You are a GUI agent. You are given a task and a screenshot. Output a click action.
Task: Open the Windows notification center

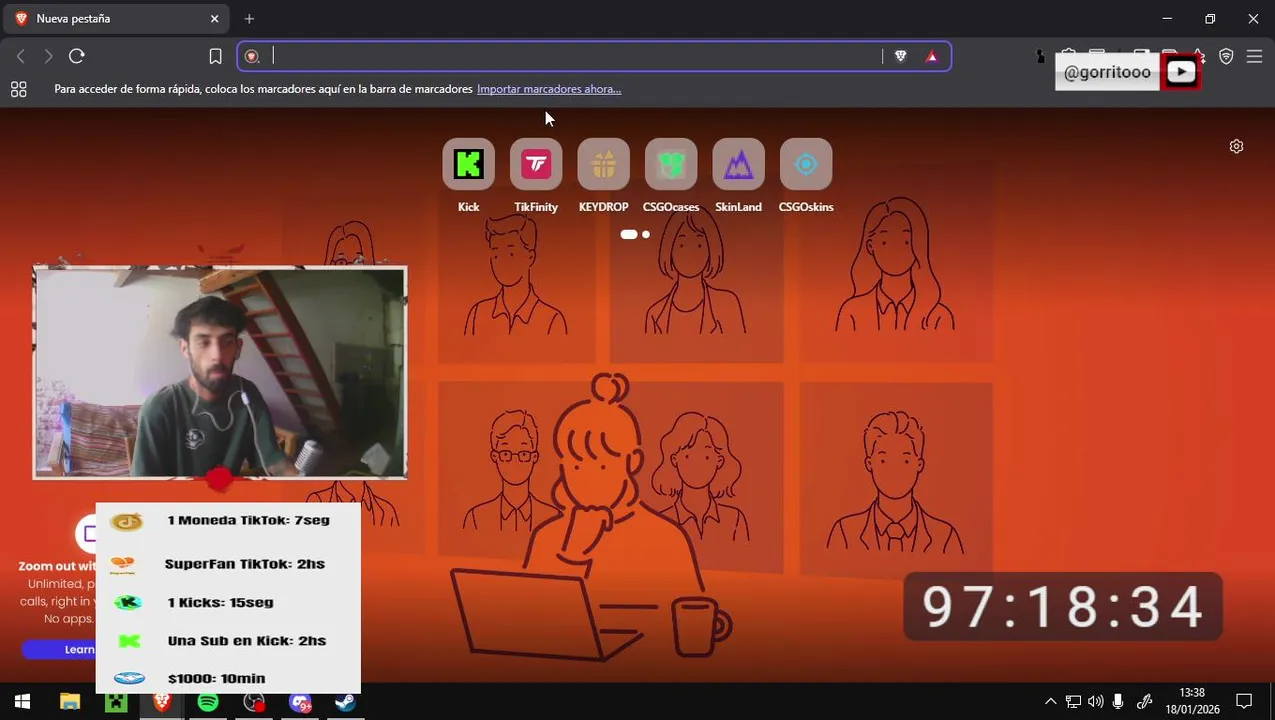[x=1244, y=702]
